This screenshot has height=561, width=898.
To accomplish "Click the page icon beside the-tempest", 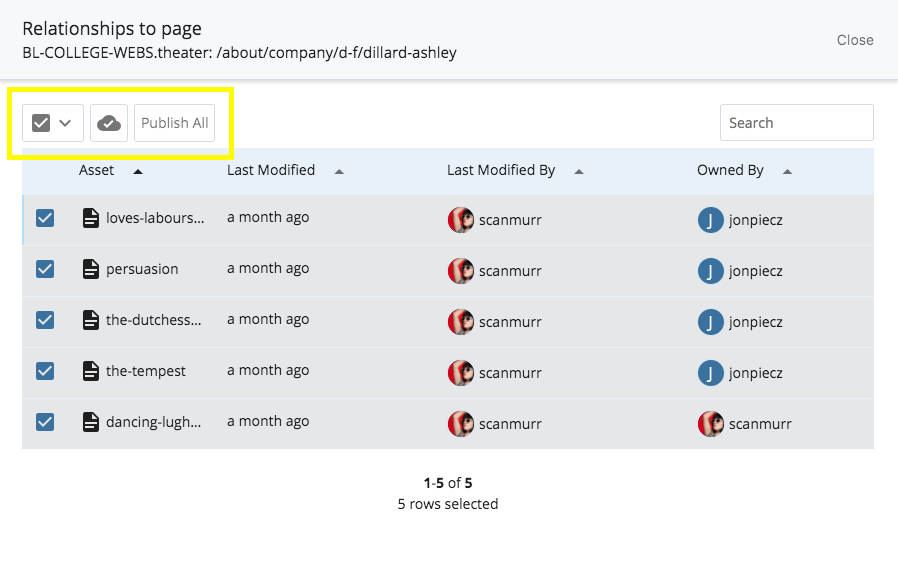I will 91,371.
